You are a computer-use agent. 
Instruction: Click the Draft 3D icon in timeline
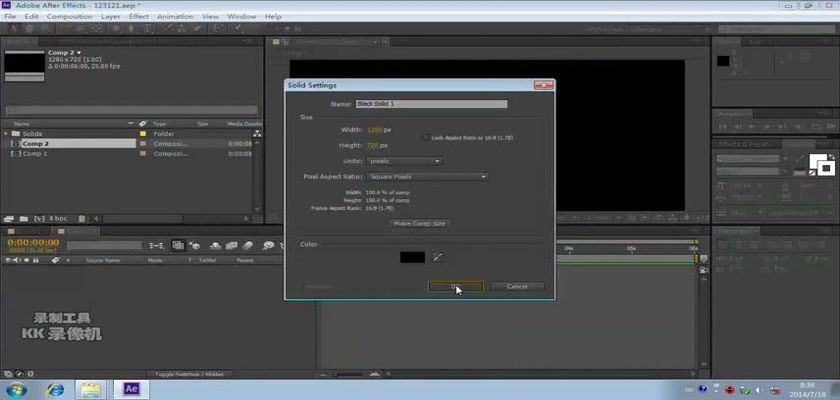(x=196, y=245)
